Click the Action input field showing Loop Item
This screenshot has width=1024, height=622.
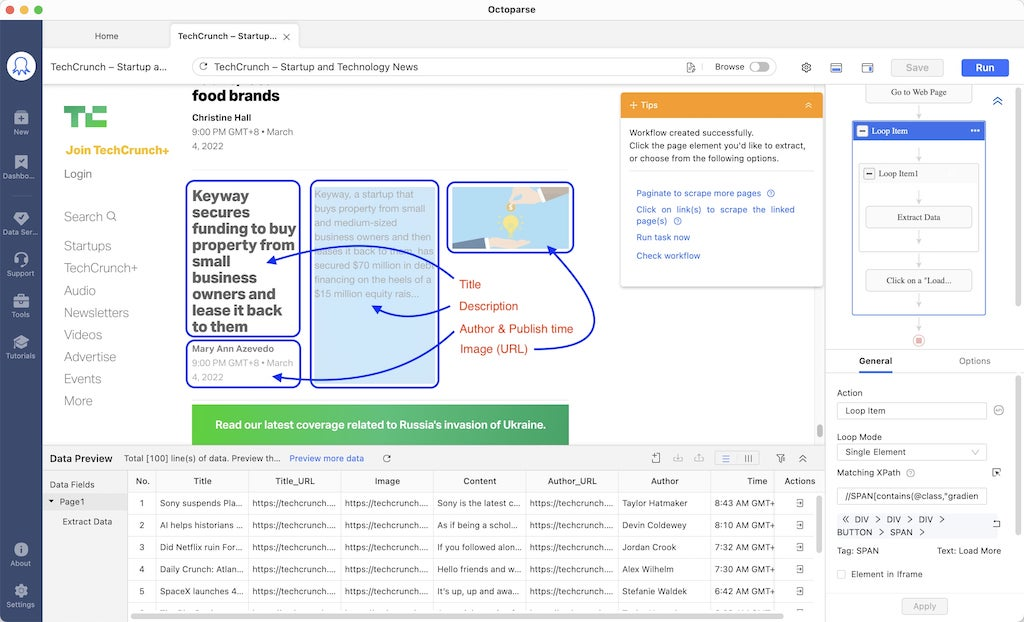(912, 411)
